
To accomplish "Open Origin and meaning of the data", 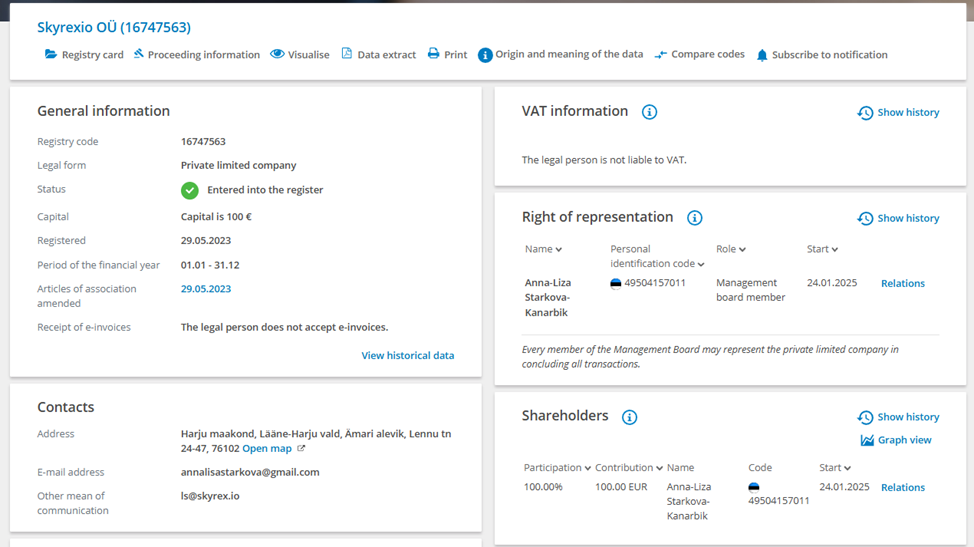I will (560, 55).
